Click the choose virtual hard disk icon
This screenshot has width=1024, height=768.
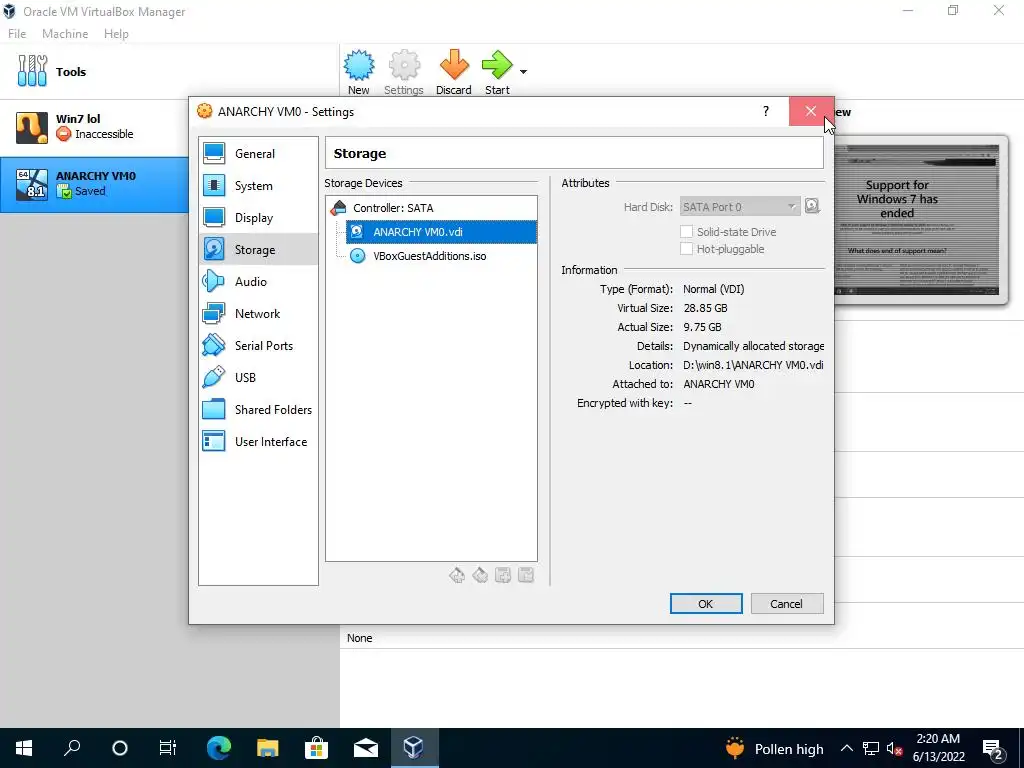coord(812,206)
